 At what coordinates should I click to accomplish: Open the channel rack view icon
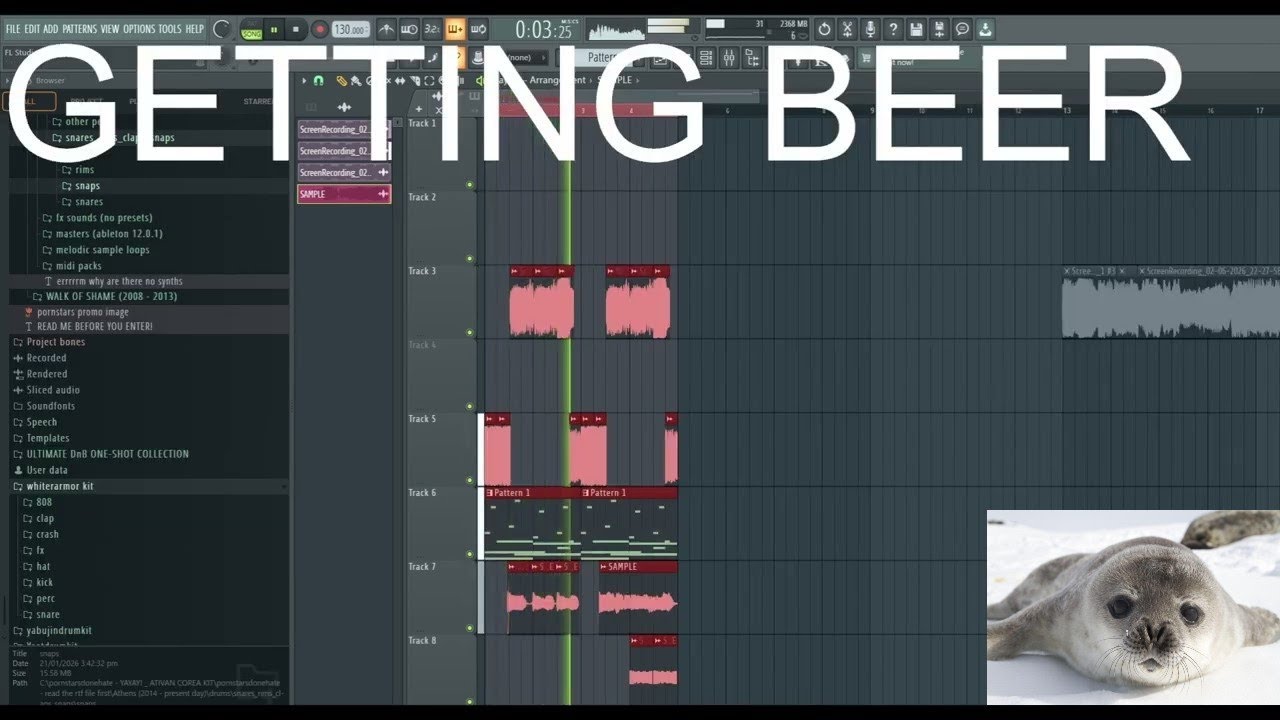point(706,58)
